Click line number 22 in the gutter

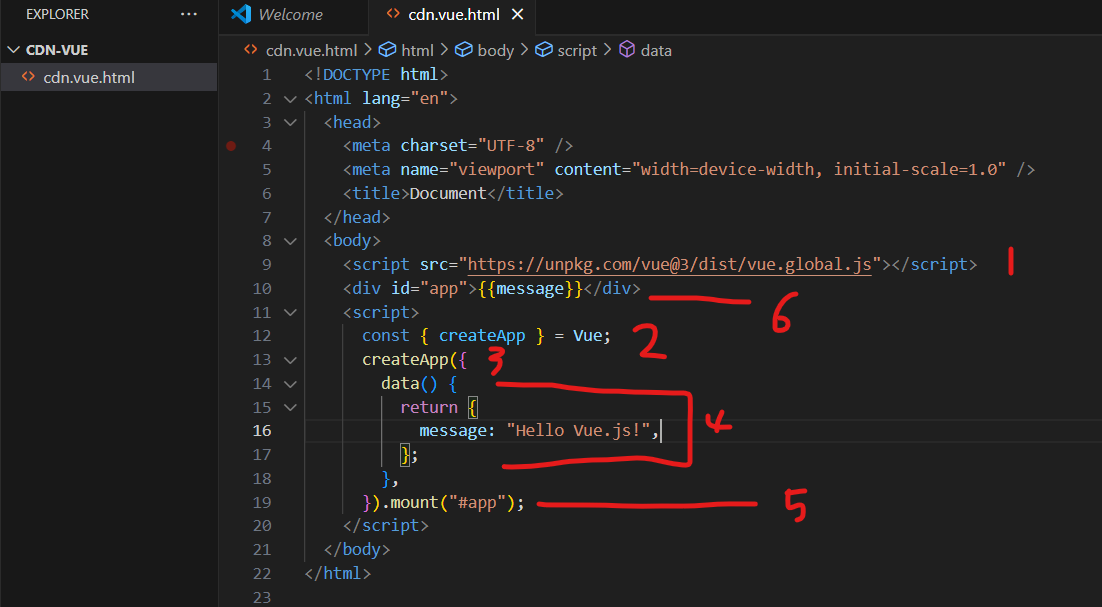(261, 573)
